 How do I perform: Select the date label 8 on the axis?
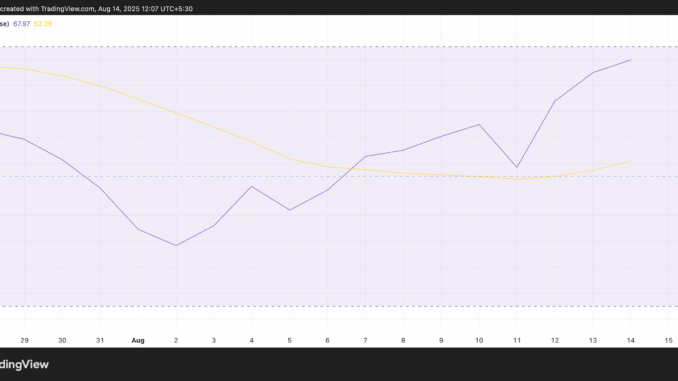point(403,340)
